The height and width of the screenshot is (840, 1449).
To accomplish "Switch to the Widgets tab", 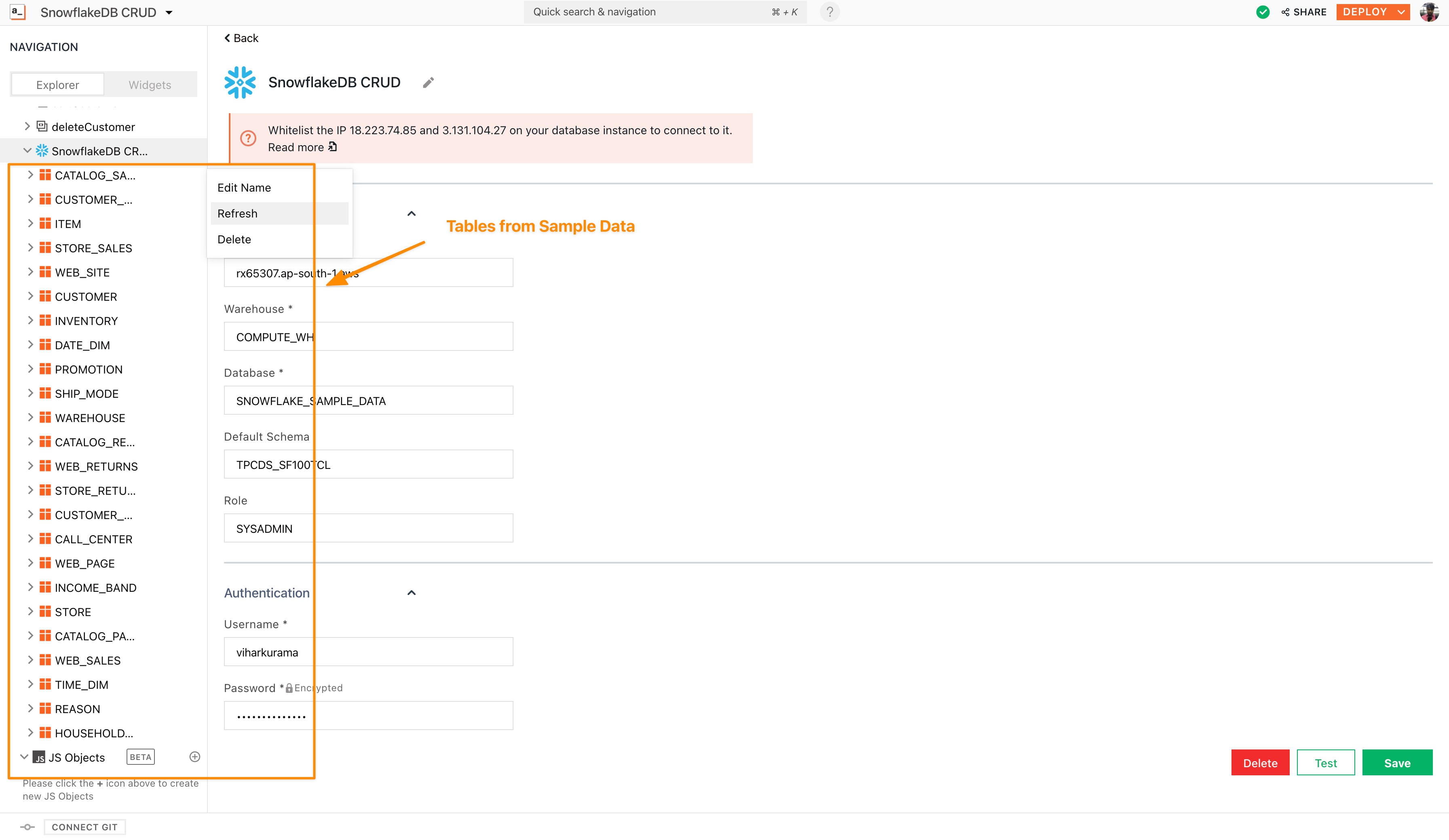I will click(150, 84).
